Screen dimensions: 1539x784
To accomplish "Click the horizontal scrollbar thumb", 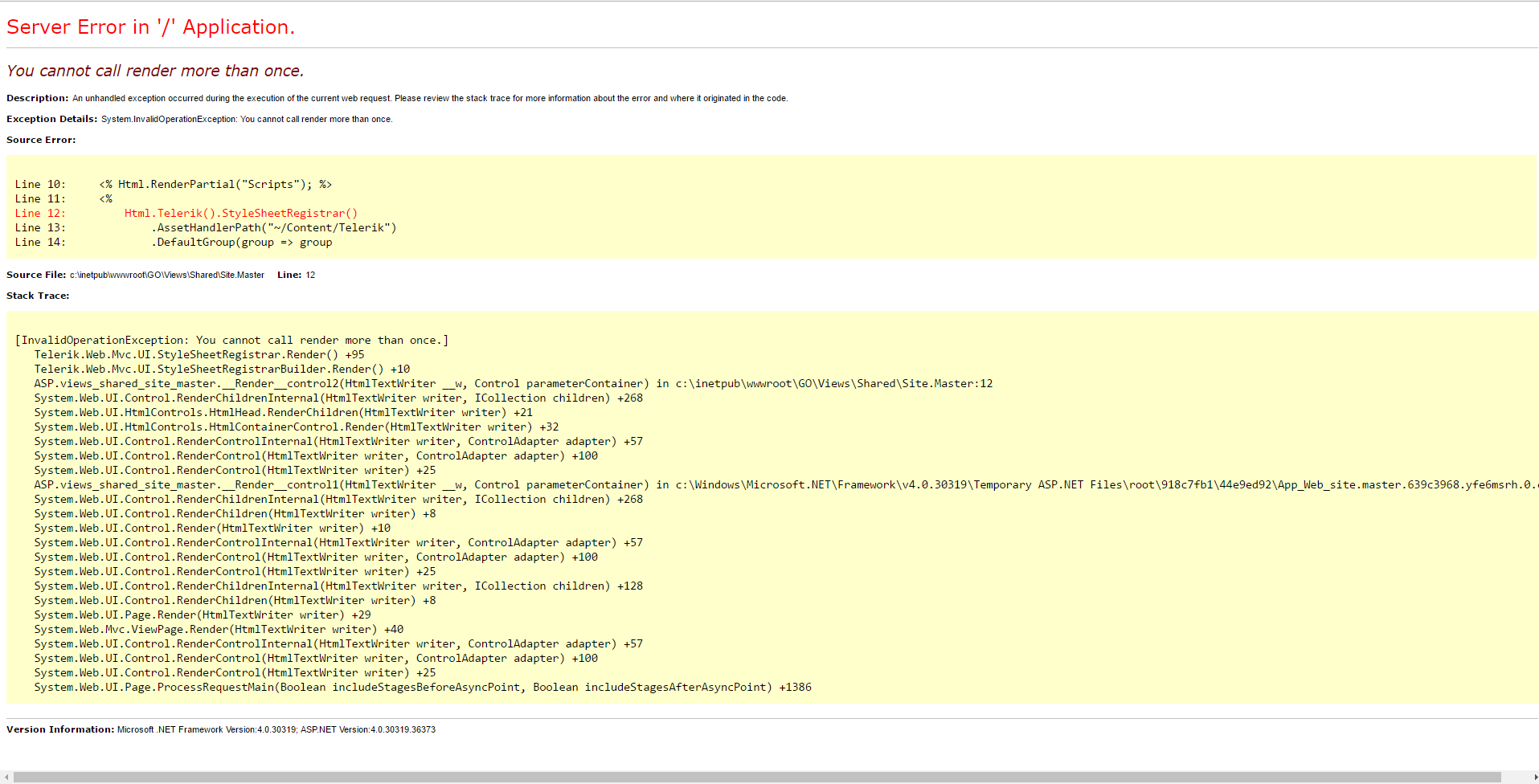I will click(x=755, y=777).
